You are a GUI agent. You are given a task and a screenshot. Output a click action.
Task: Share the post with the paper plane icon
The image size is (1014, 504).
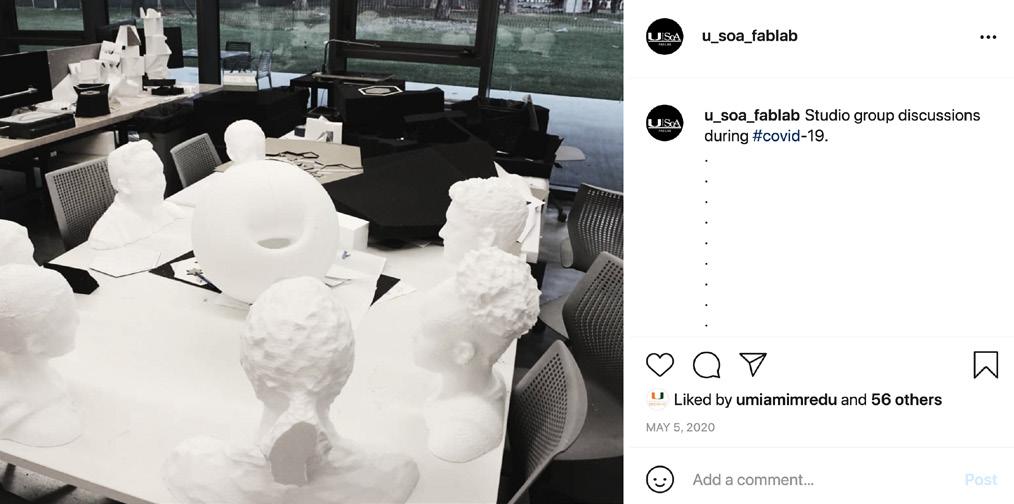(x=753, y=364)
